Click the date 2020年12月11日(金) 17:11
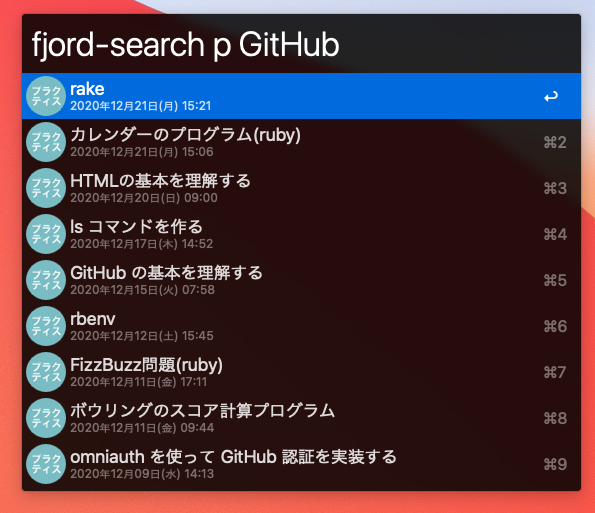 click(x=139, y=382)
